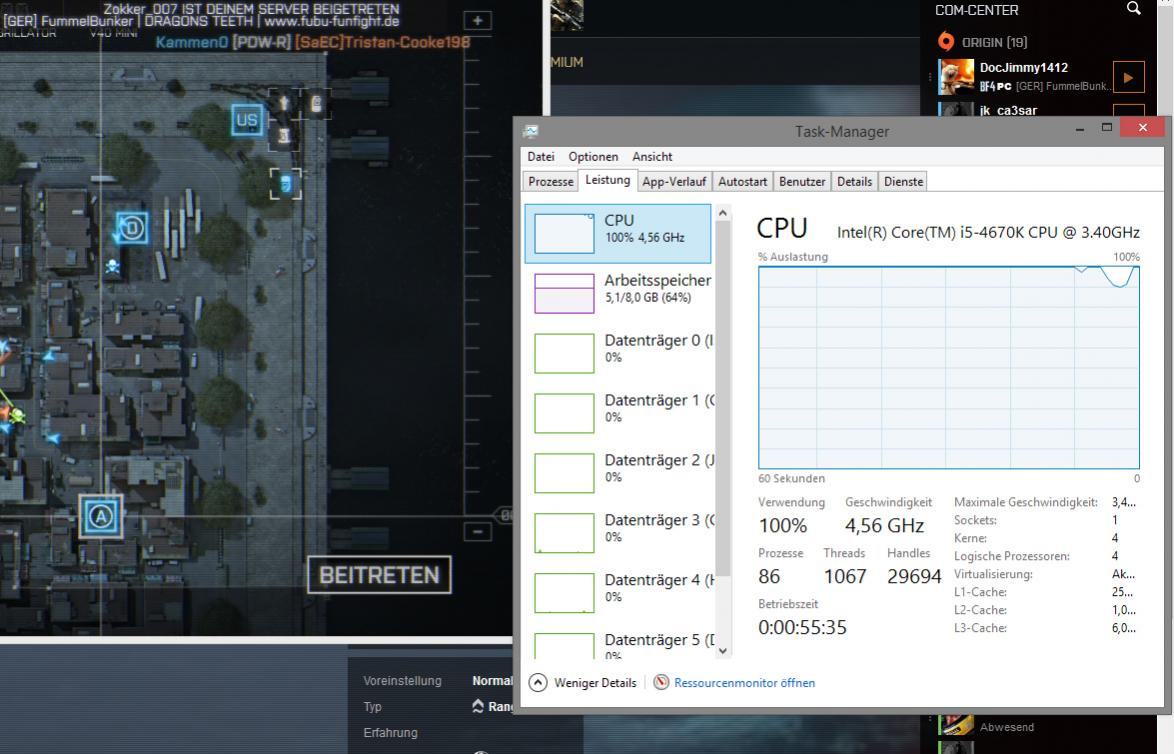Screen dimensions: 1174x754
Task: Click the BEITRETEN join button
Action: [380, 575]
